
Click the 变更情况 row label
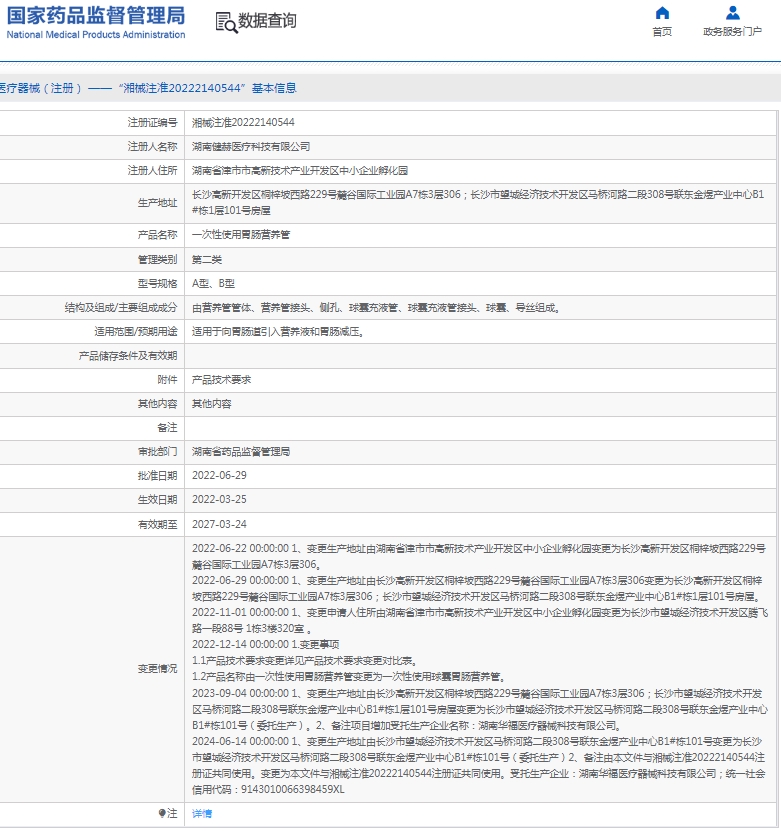[157, 669]
